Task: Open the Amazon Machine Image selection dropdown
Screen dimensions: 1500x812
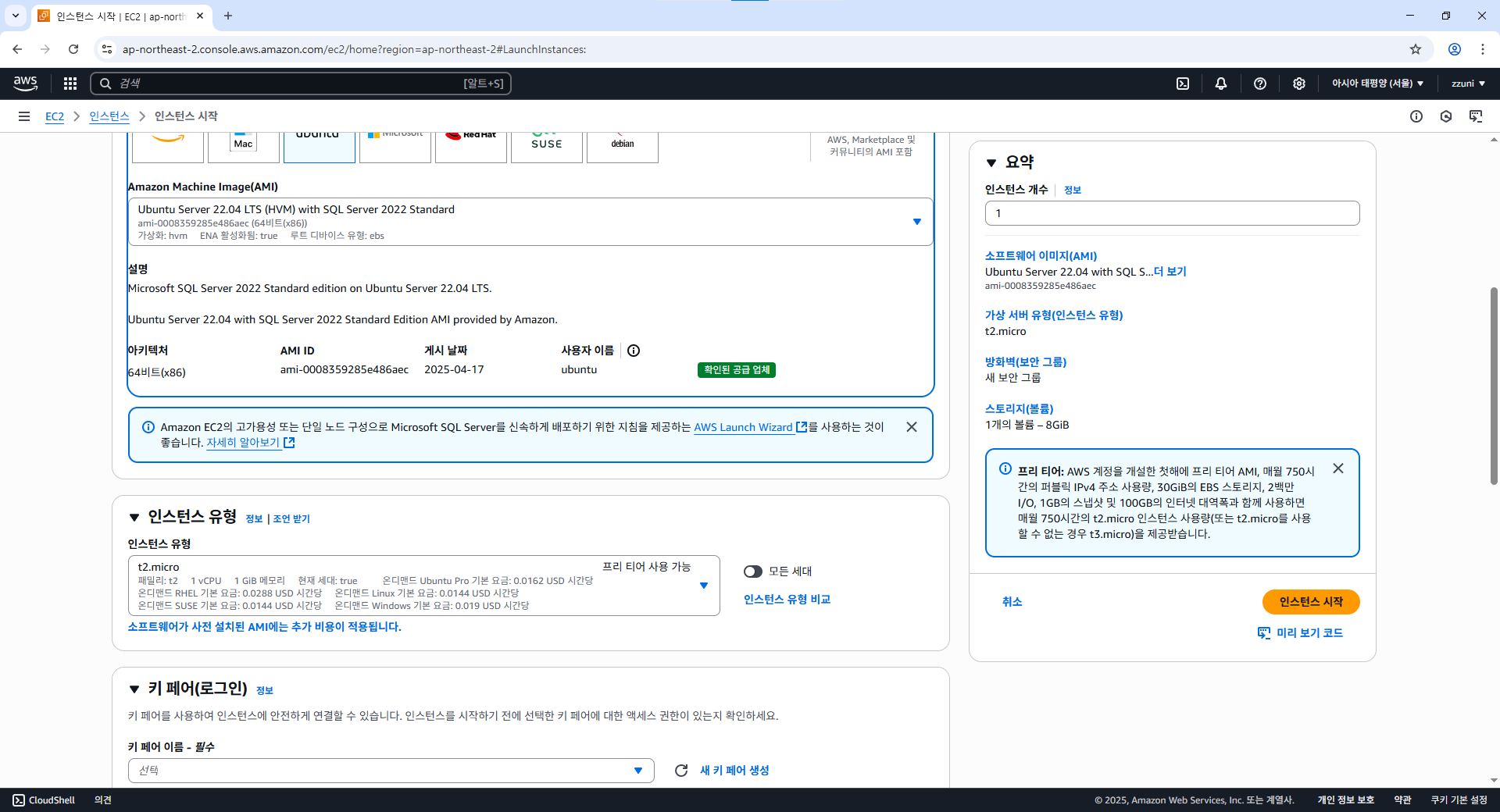Action: pos(530,222)
